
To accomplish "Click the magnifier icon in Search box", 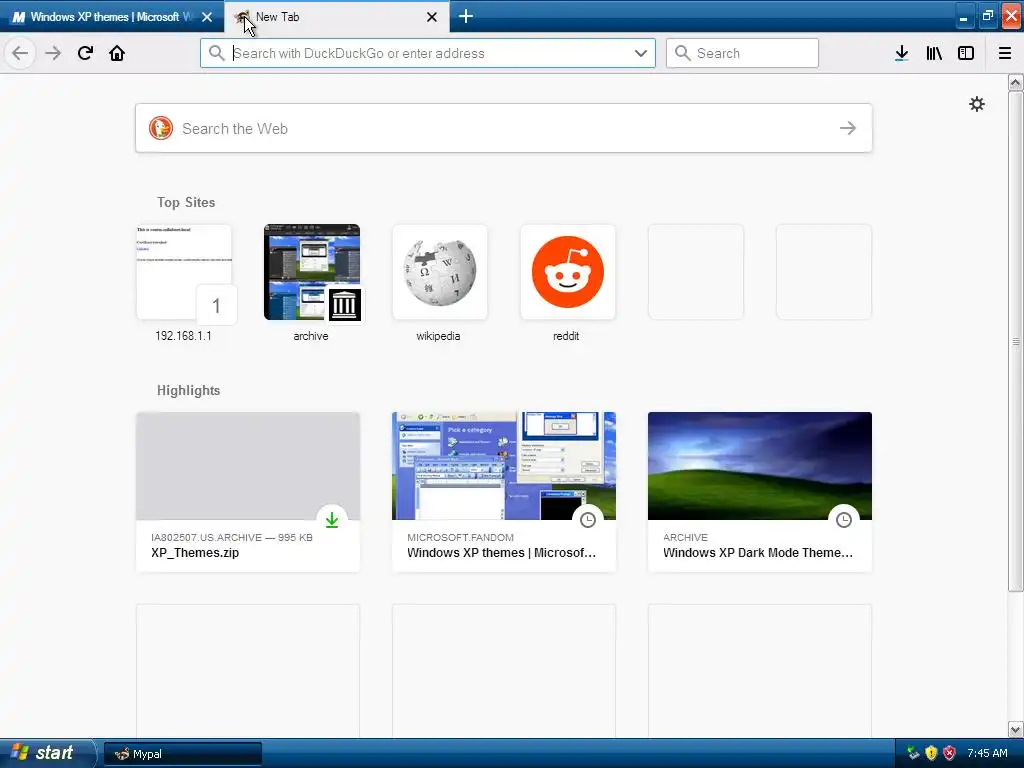I will [682, 53].
